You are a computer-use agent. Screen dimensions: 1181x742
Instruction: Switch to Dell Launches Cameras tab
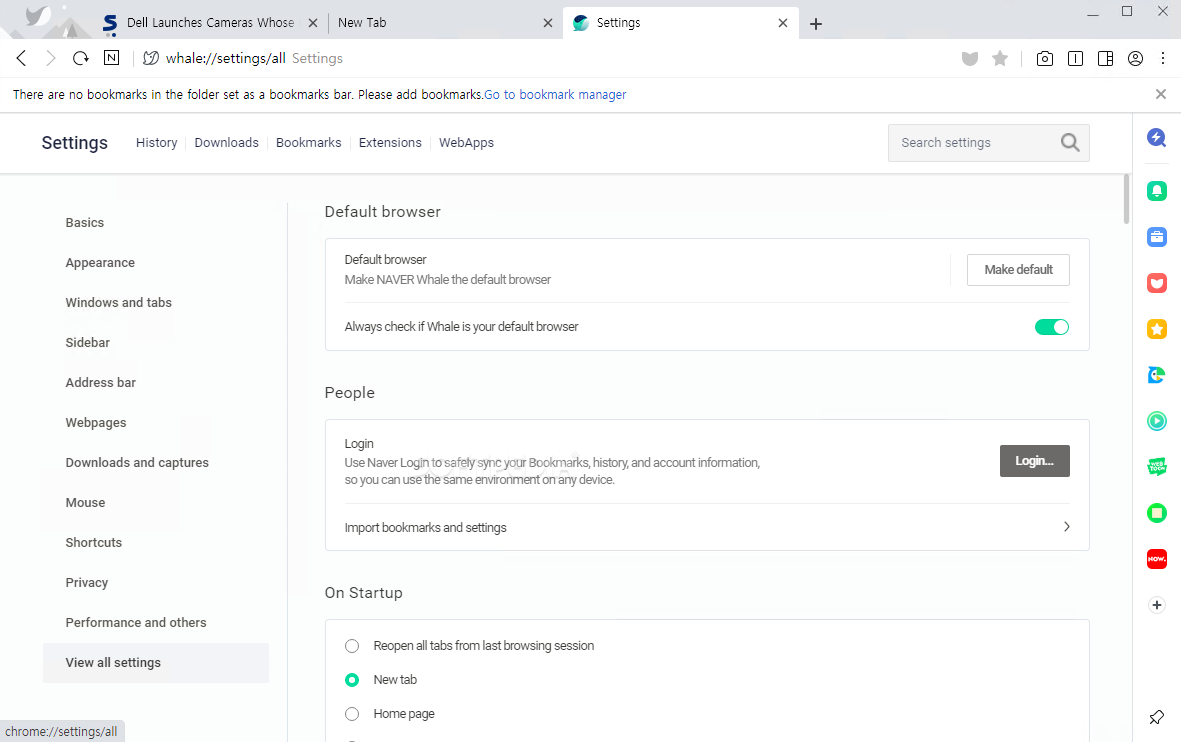210,23
